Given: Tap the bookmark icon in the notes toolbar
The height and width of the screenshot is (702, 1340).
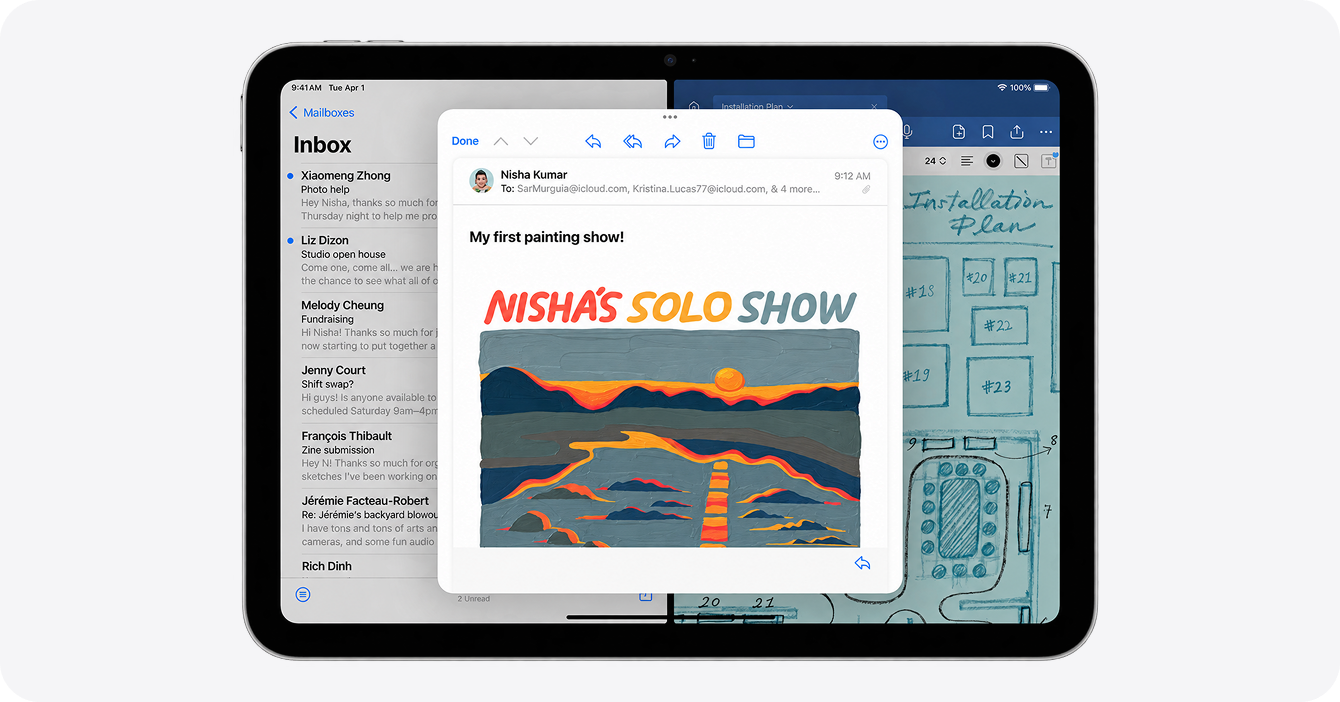Looking at the screenshot, I should [988, 132].
